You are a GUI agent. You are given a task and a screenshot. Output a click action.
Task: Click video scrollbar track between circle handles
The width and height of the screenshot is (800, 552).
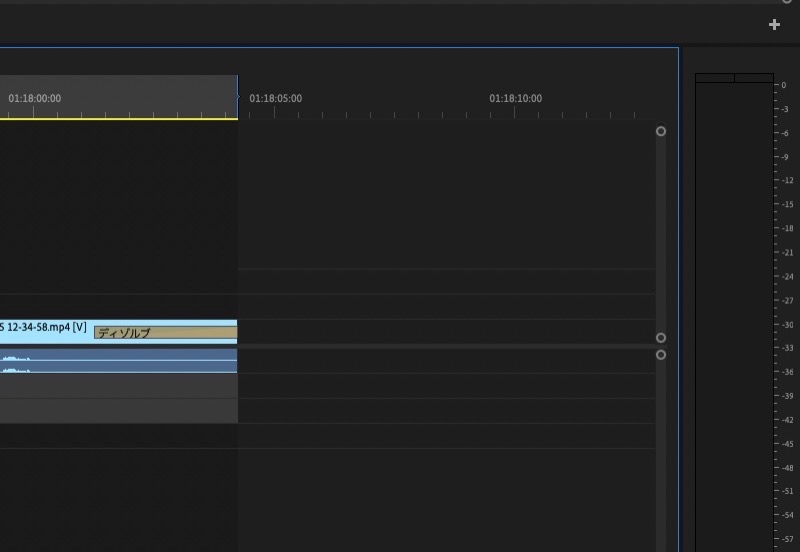(x=661, y=235)
